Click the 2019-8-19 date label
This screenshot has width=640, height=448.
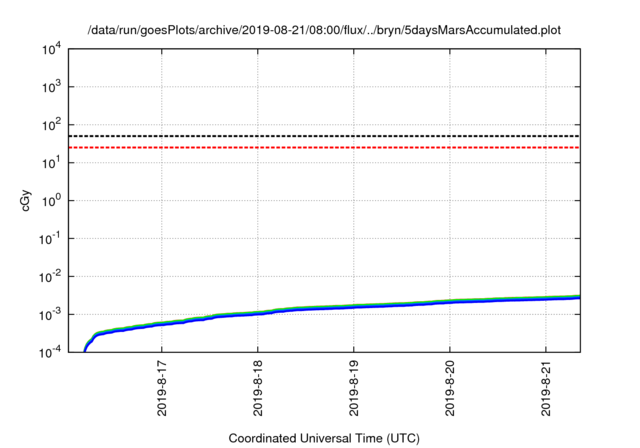354,388
